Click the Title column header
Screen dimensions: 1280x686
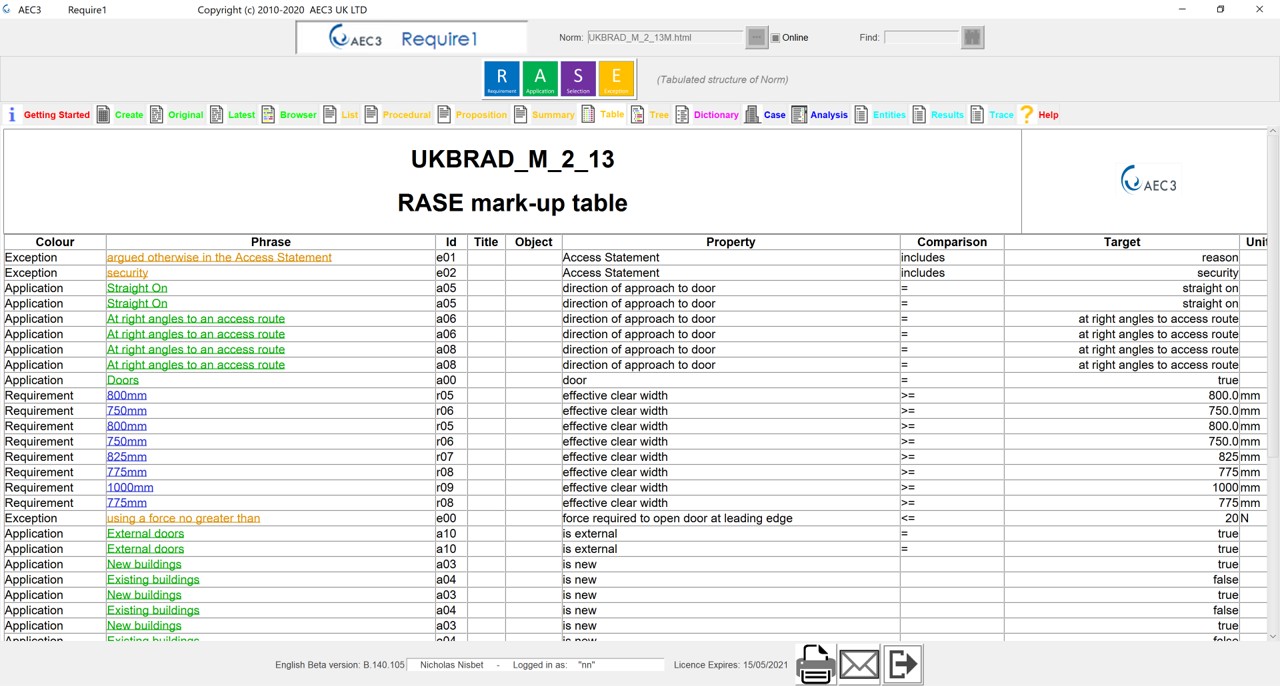(x=486, y=242)
